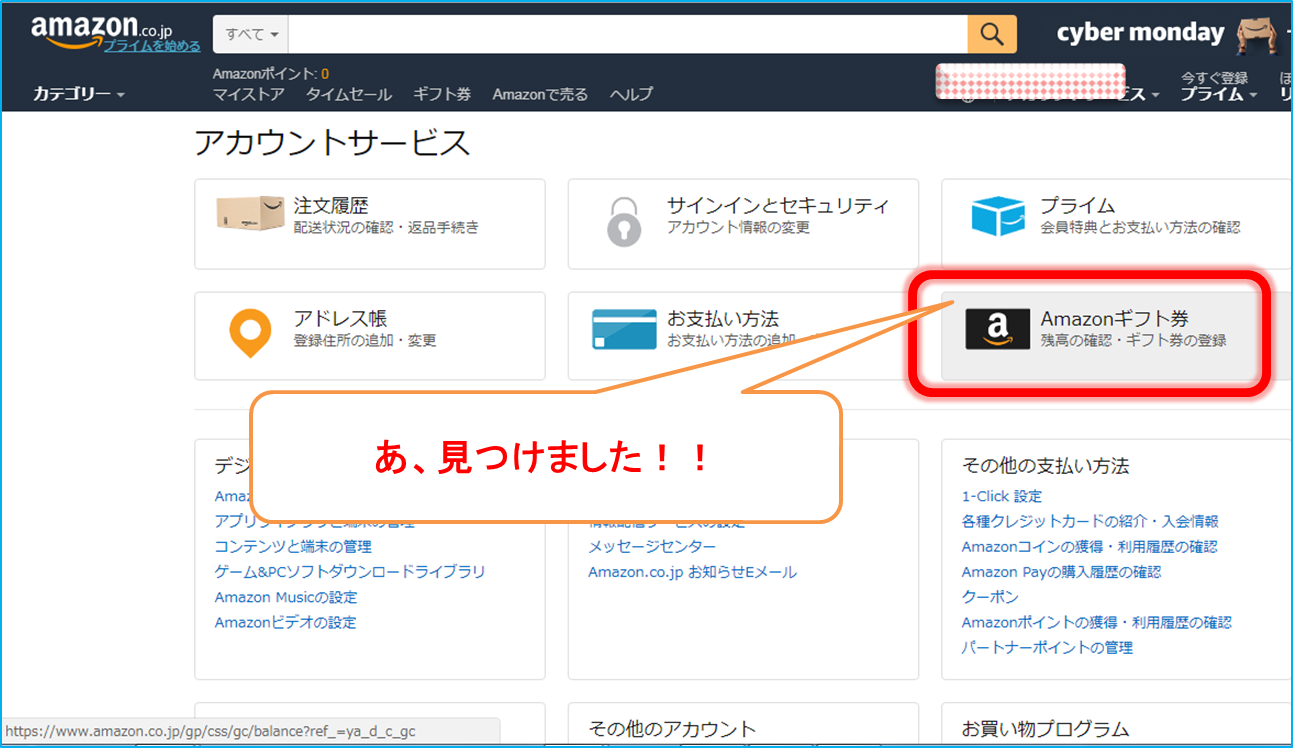Expand the プライム dropdown in header
The height and width of the screenshot is (748, 1293).
point(1218,94)
